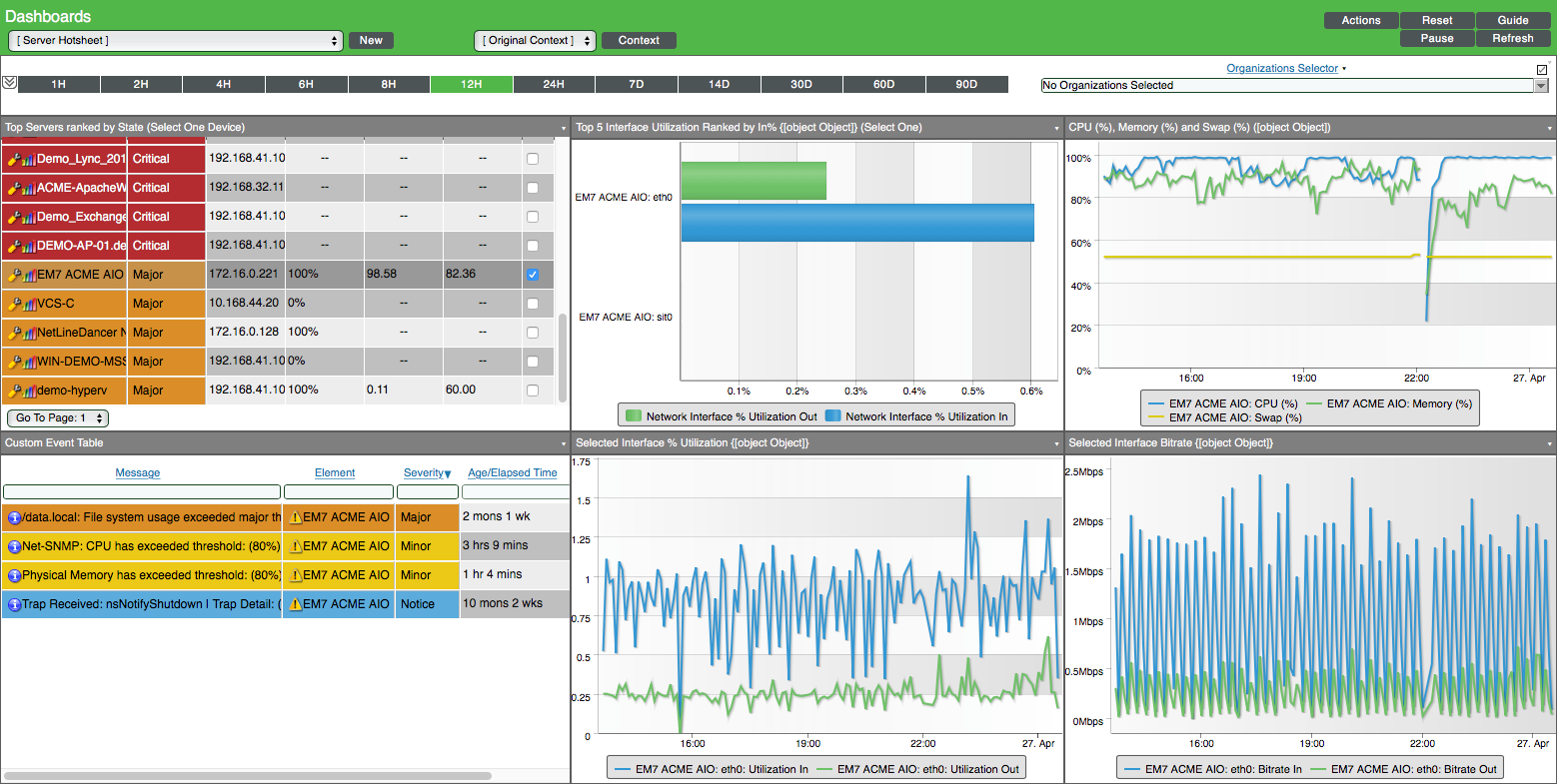The height and width of the screenshot is (784, 1557).
Task: Click warning triangle on Physical Memory event row
Action: click(x=296, y=574)
